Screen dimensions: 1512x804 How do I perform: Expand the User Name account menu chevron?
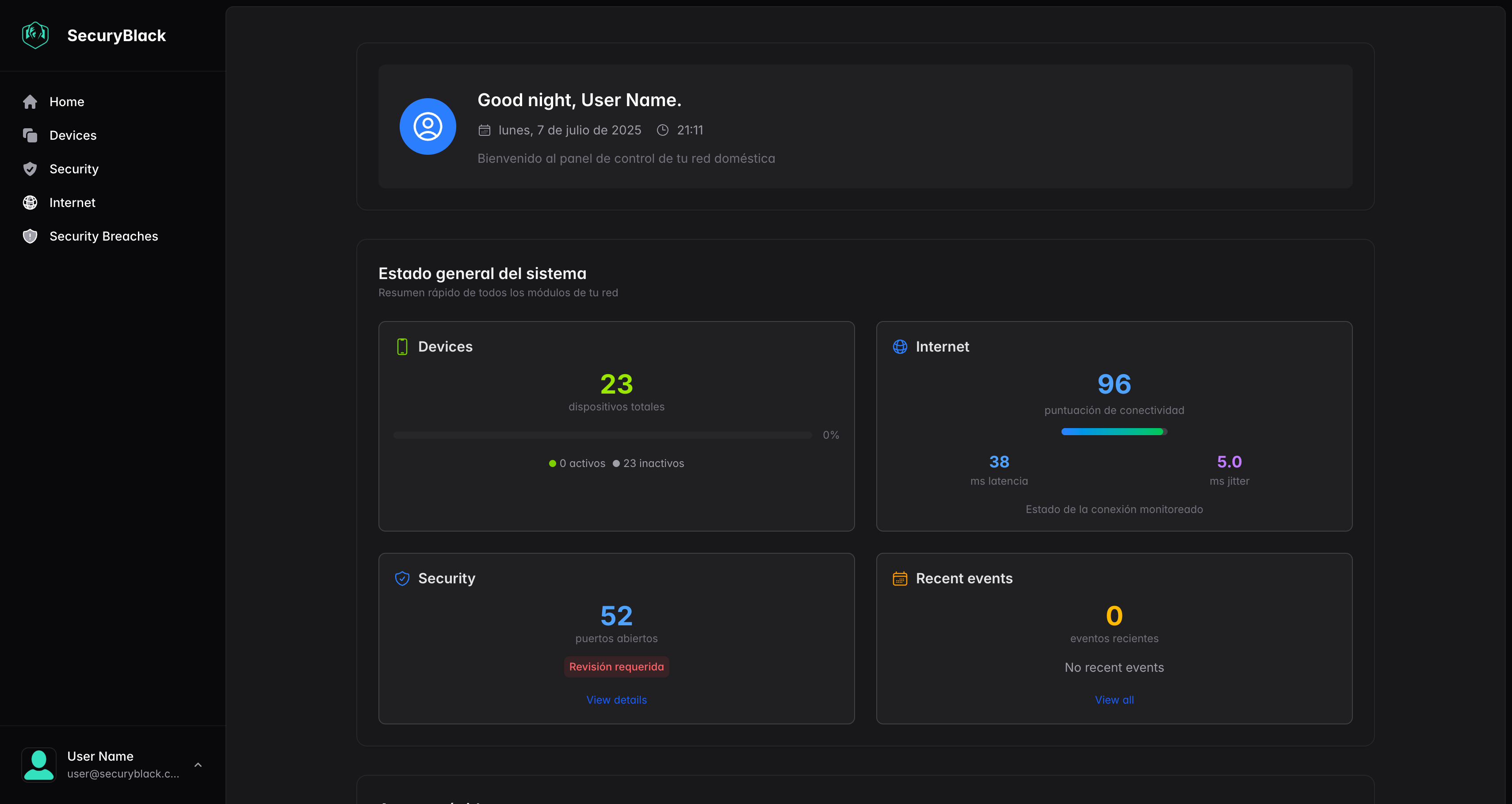[199, 765]
